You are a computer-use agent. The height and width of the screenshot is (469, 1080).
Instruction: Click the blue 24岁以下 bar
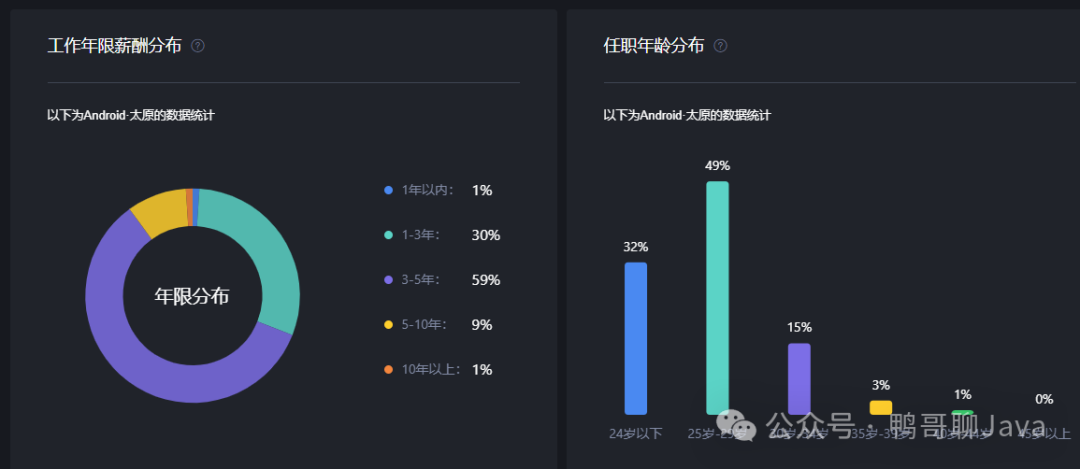pyautogui.click(x=636, y=338)
